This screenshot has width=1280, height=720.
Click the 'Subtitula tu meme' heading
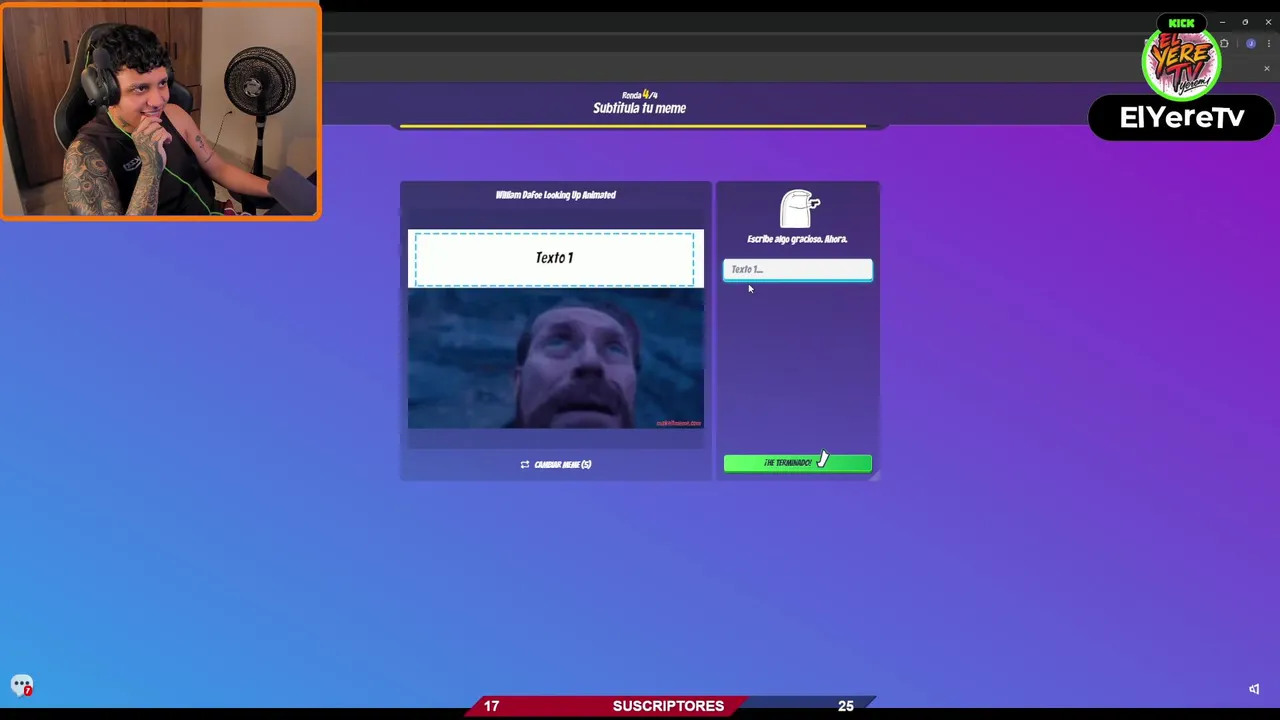(639, 108)
